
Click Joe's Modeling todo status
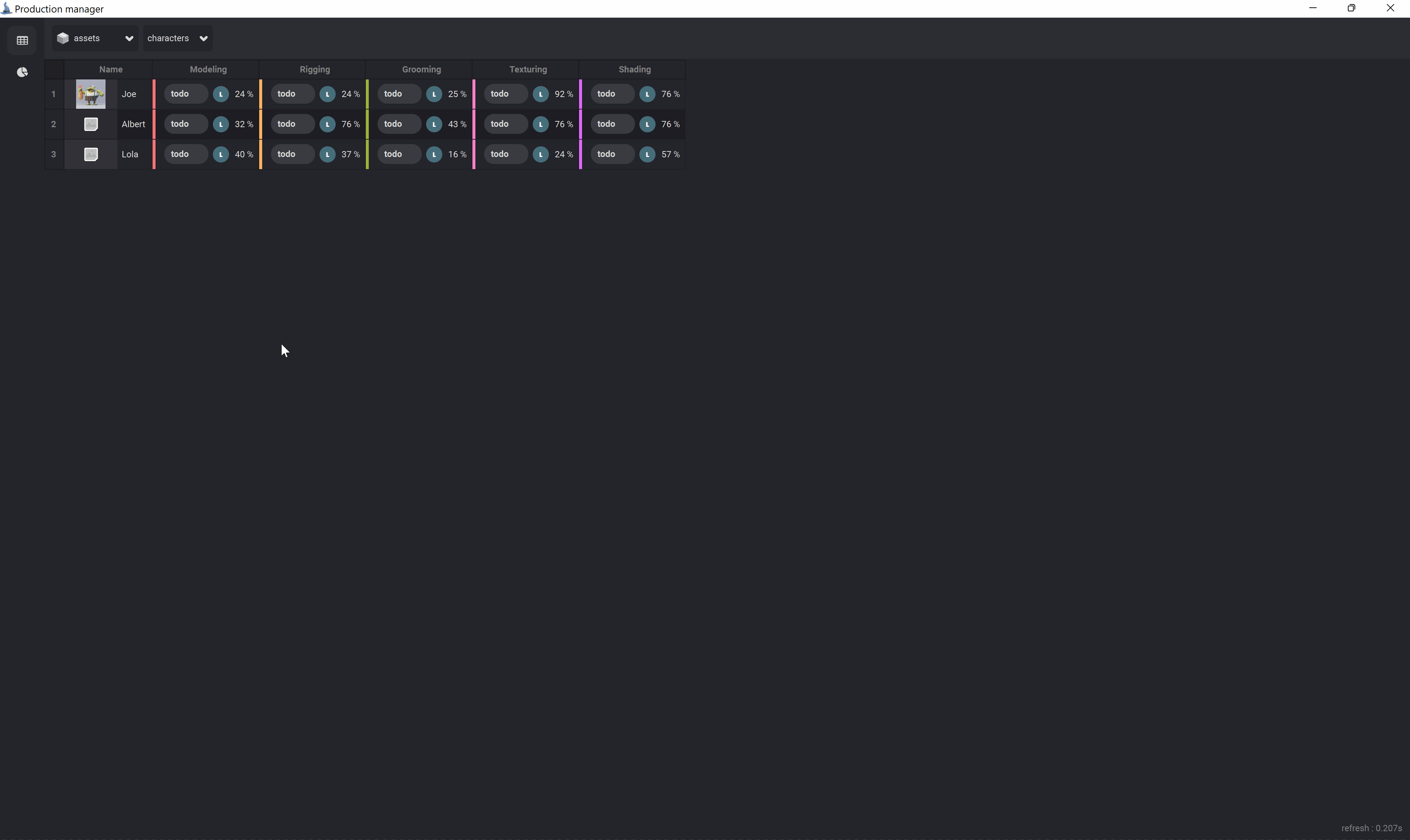click(186, 94)
